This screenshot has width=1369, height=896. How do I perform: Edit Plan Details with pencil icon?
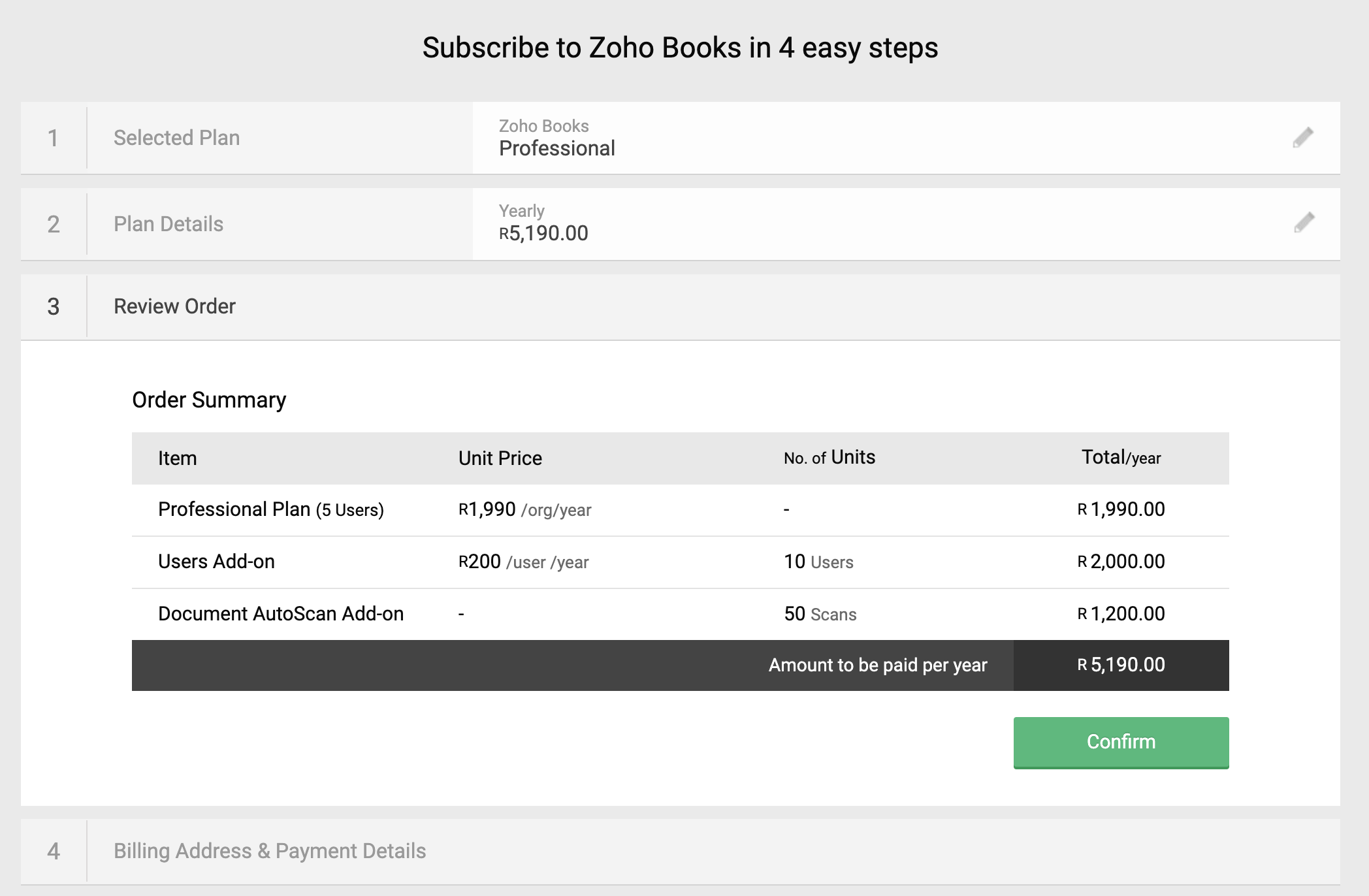click(x=1304, y=223)
